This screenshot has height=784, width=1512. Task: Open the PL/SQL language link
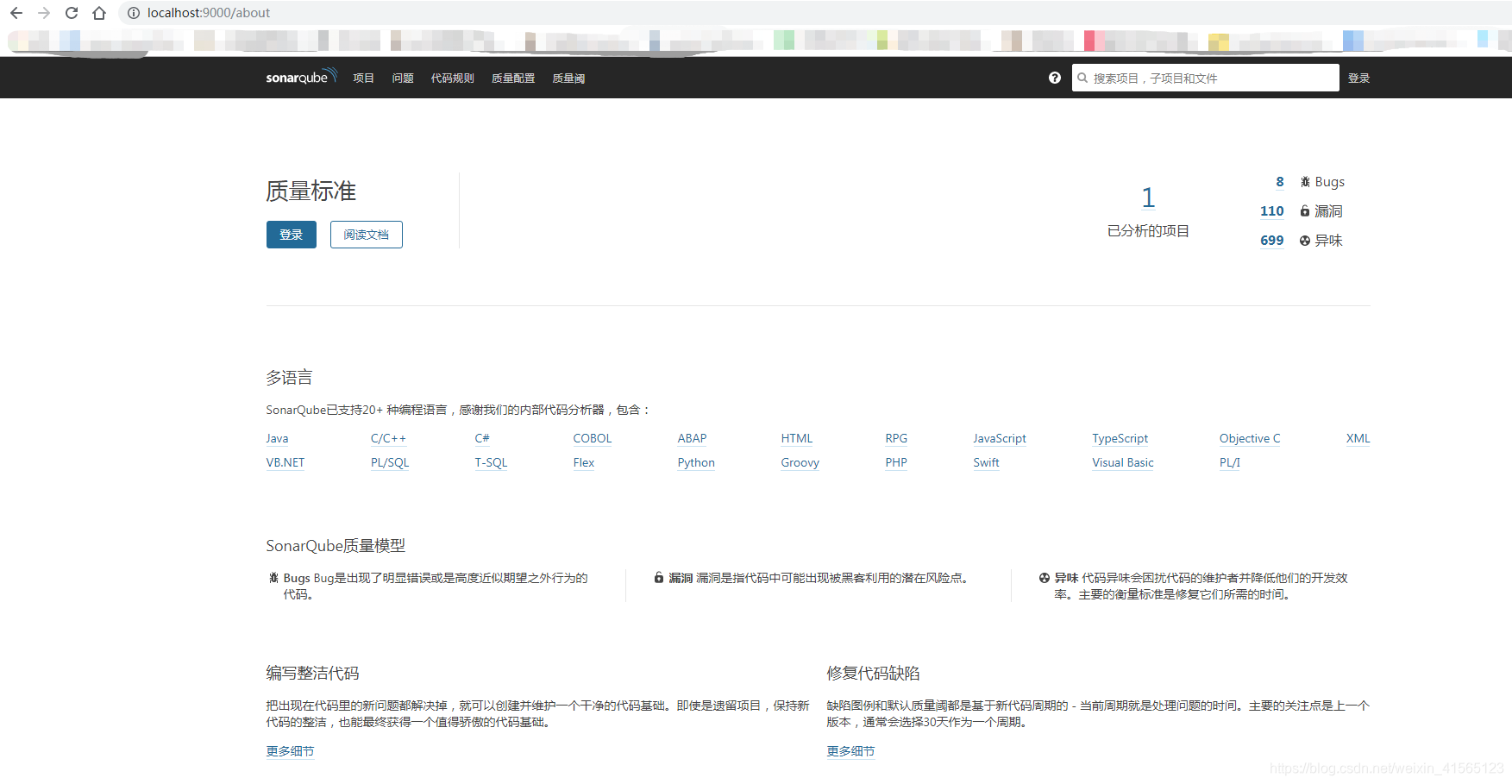pyautogui.click(x=390, y=462)
